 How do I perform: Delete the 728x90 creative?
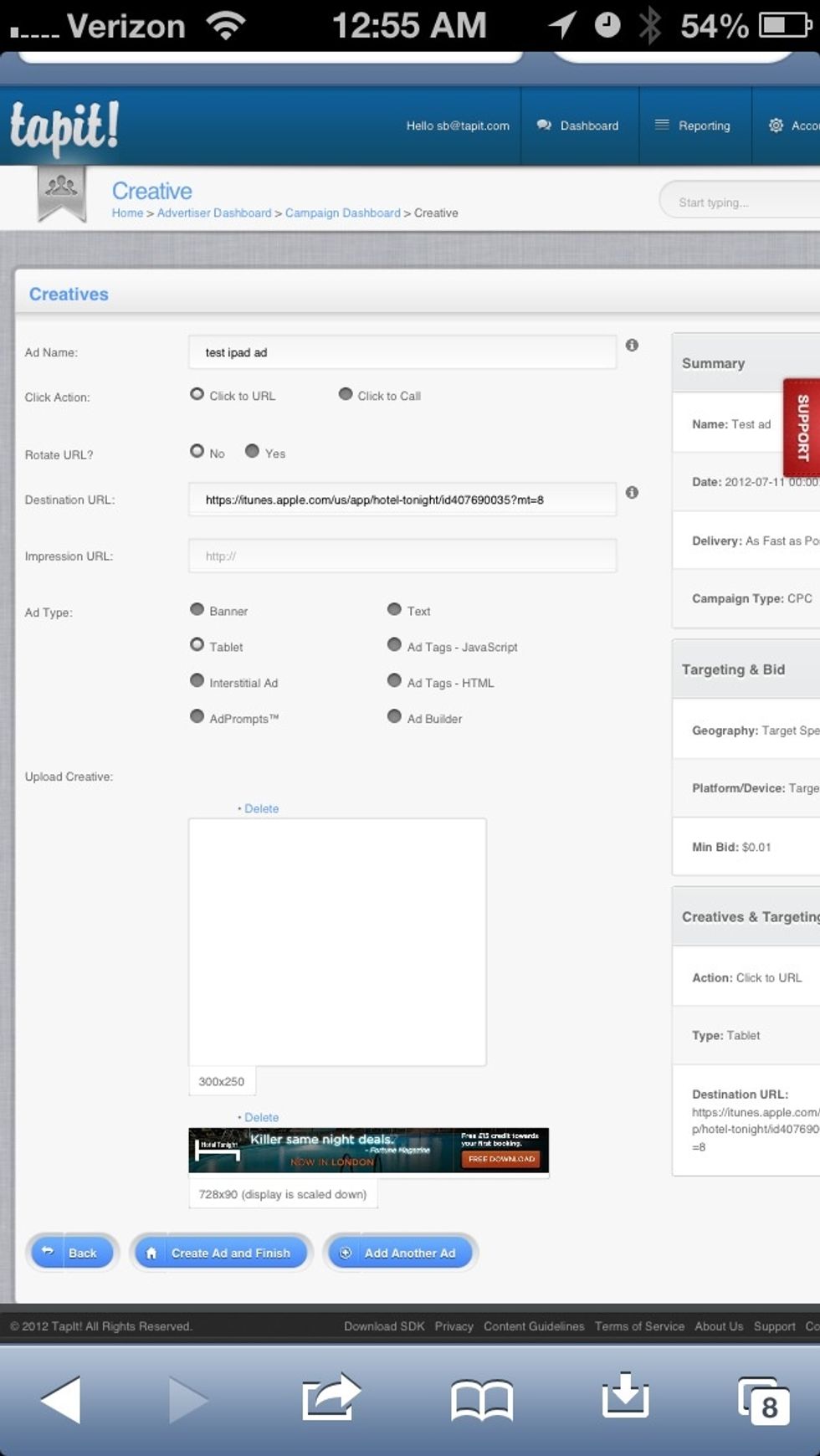(261, 1118)
